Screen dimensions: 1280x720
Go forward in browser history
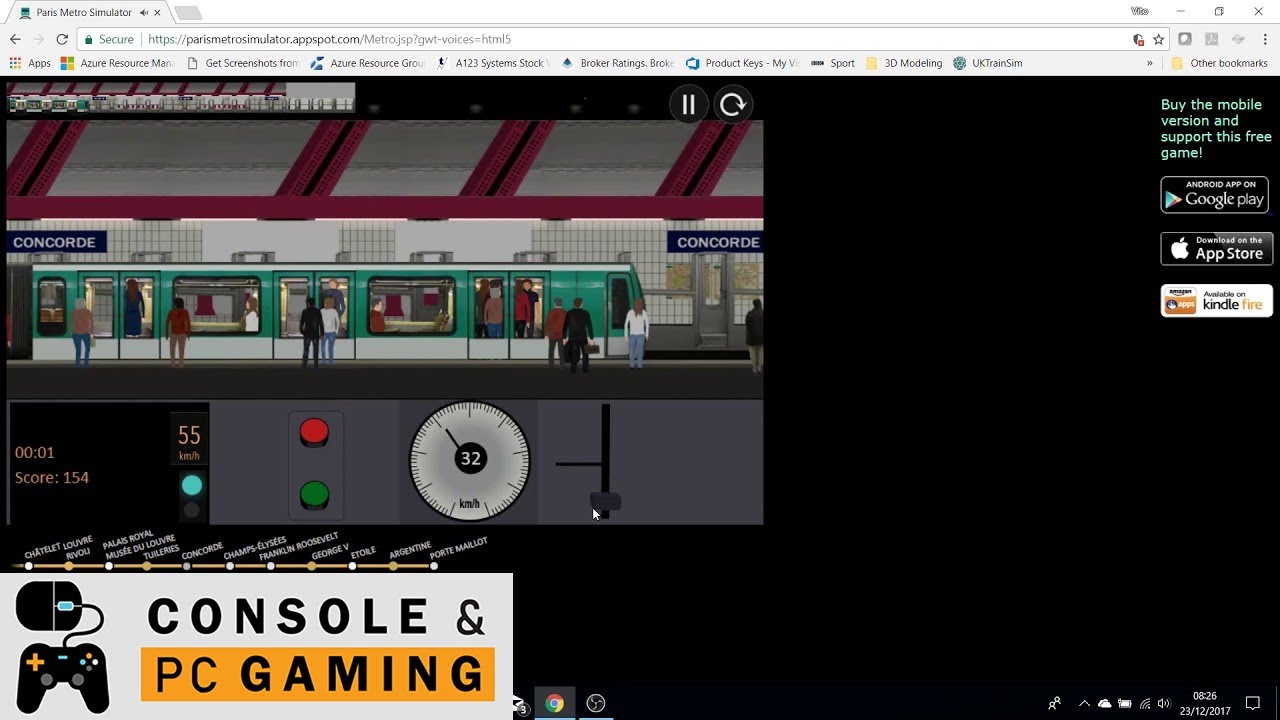point(38,39)
